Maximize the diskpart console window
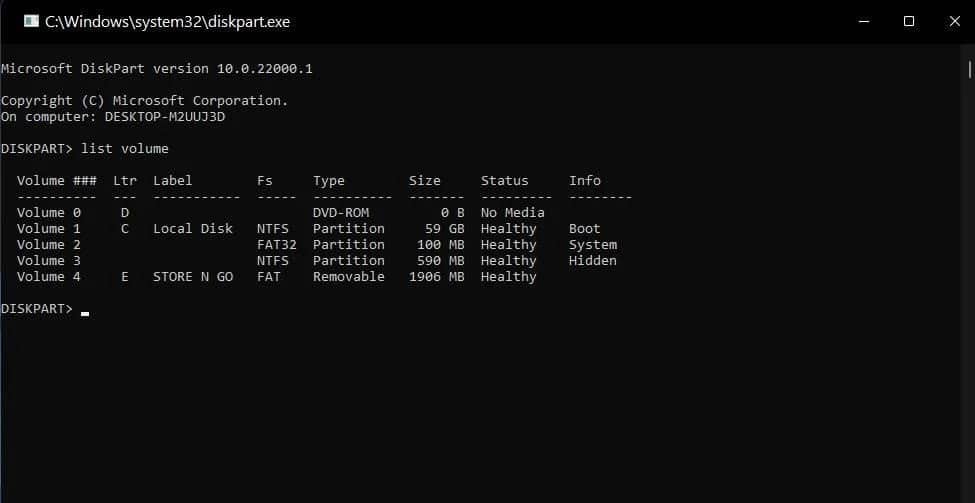The image size is (975, 503). (909, 21)
